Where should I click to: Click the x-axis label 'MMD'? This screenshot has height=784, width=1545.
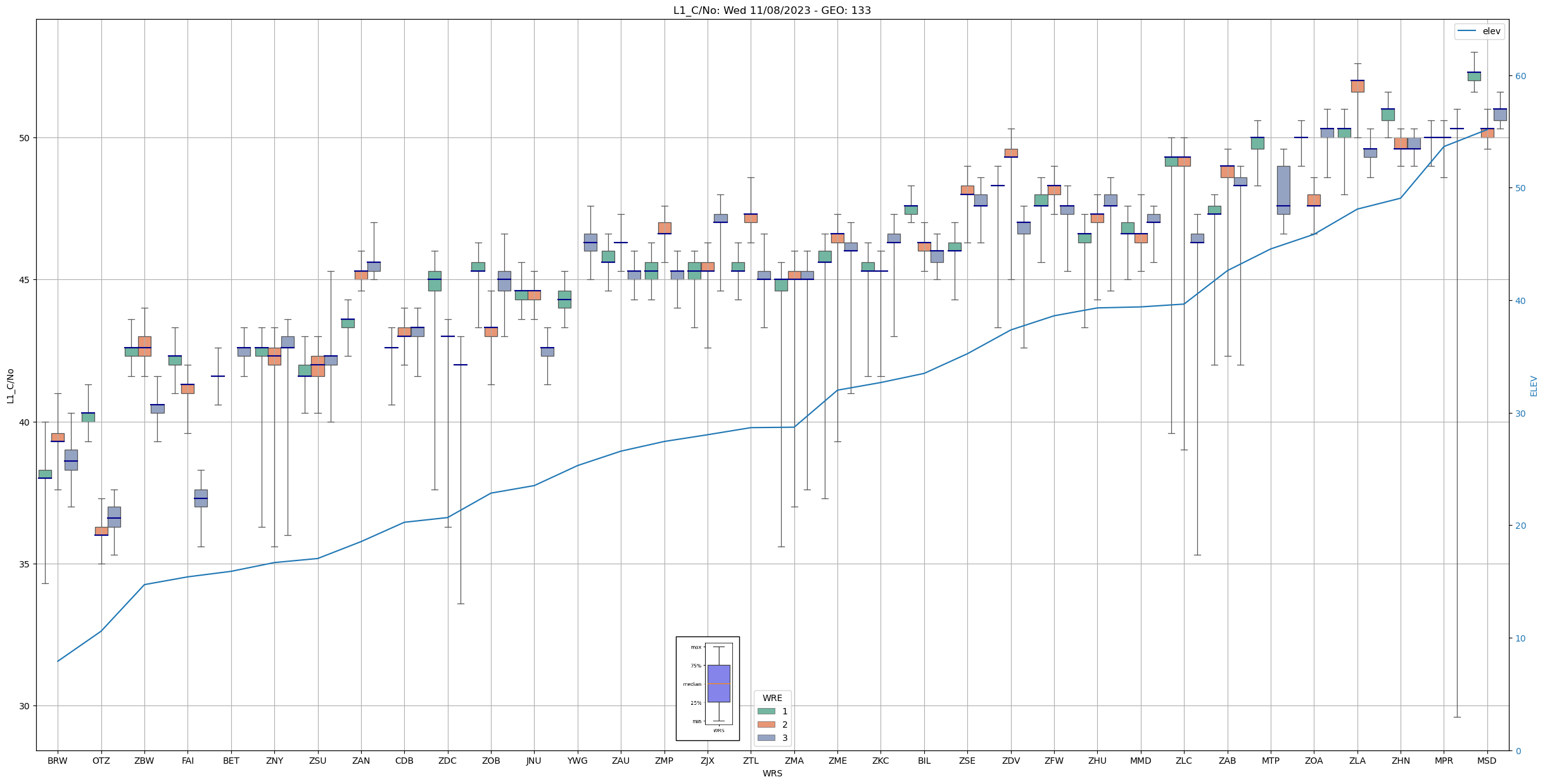point(1141,761)
